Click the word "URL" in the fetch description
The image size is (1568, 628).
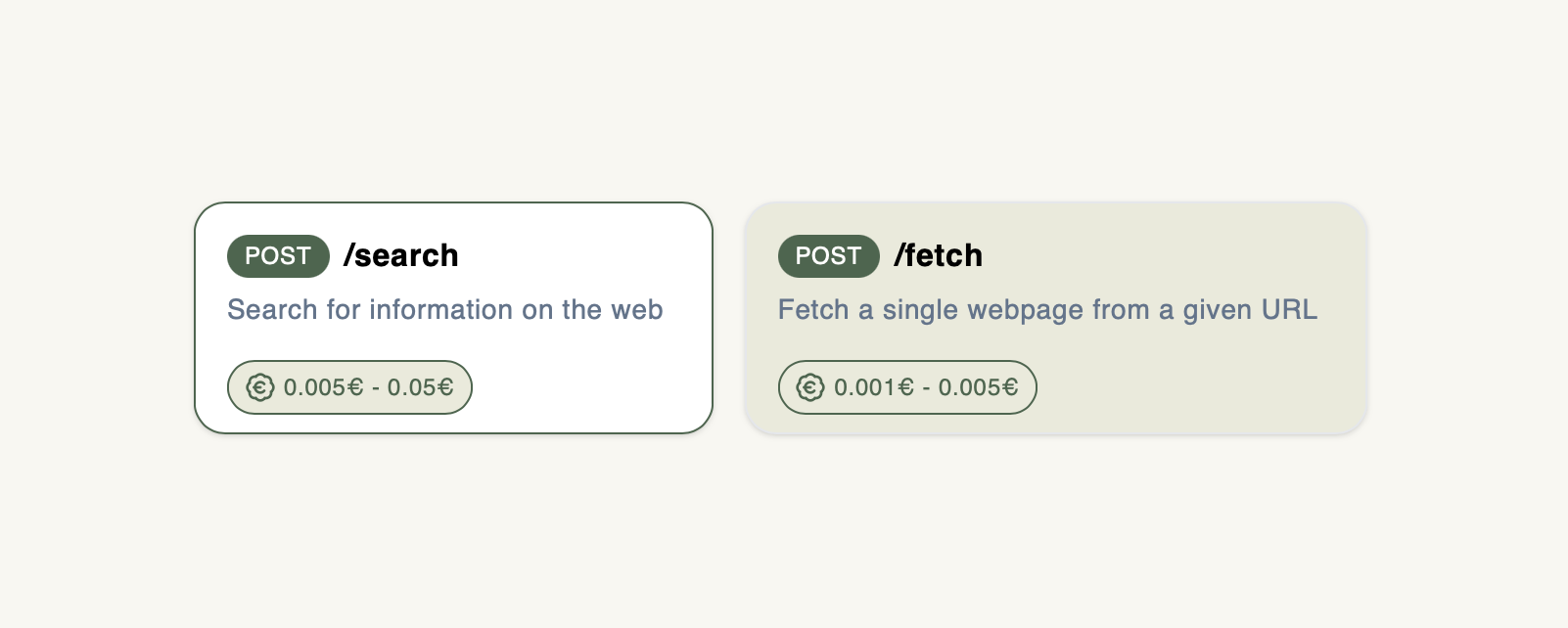click(1289, 310)
